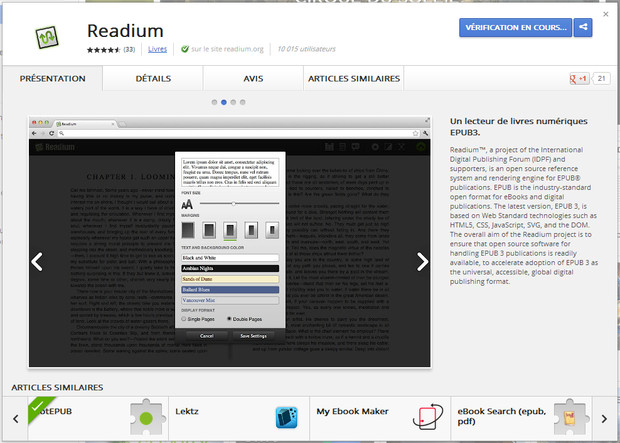620x443 pixels.
Task: Show the next screenshot with right arrow
Action: [x=422, y=262]
